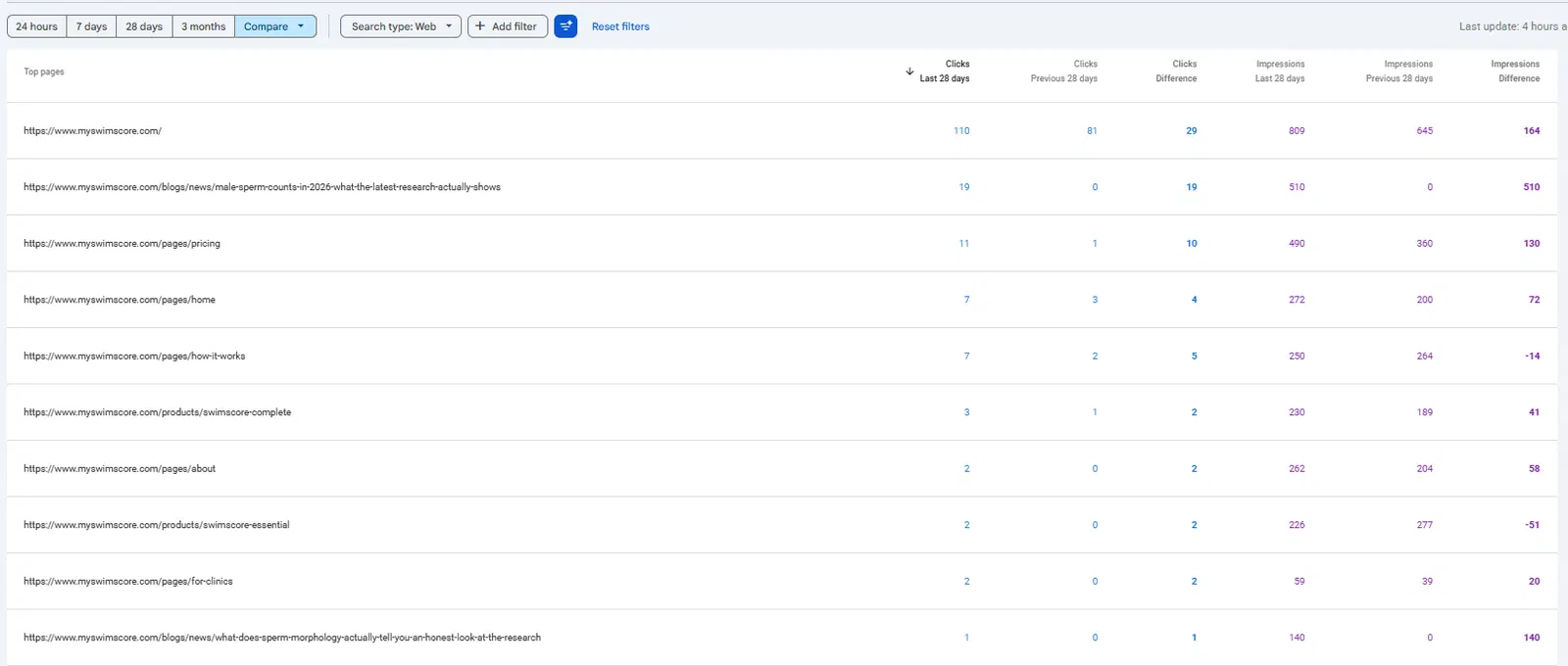Open the Search type: Web dropdown
Screen dimensions: 1568x666
click(x=401, y=26)
